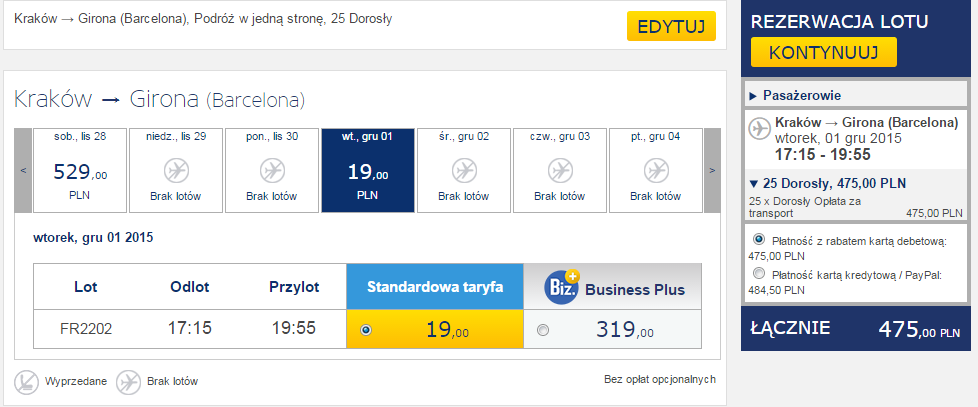Click the Biz Business Plus logo icon
Viewport: 978px width, 407px height.
point(562,287)
